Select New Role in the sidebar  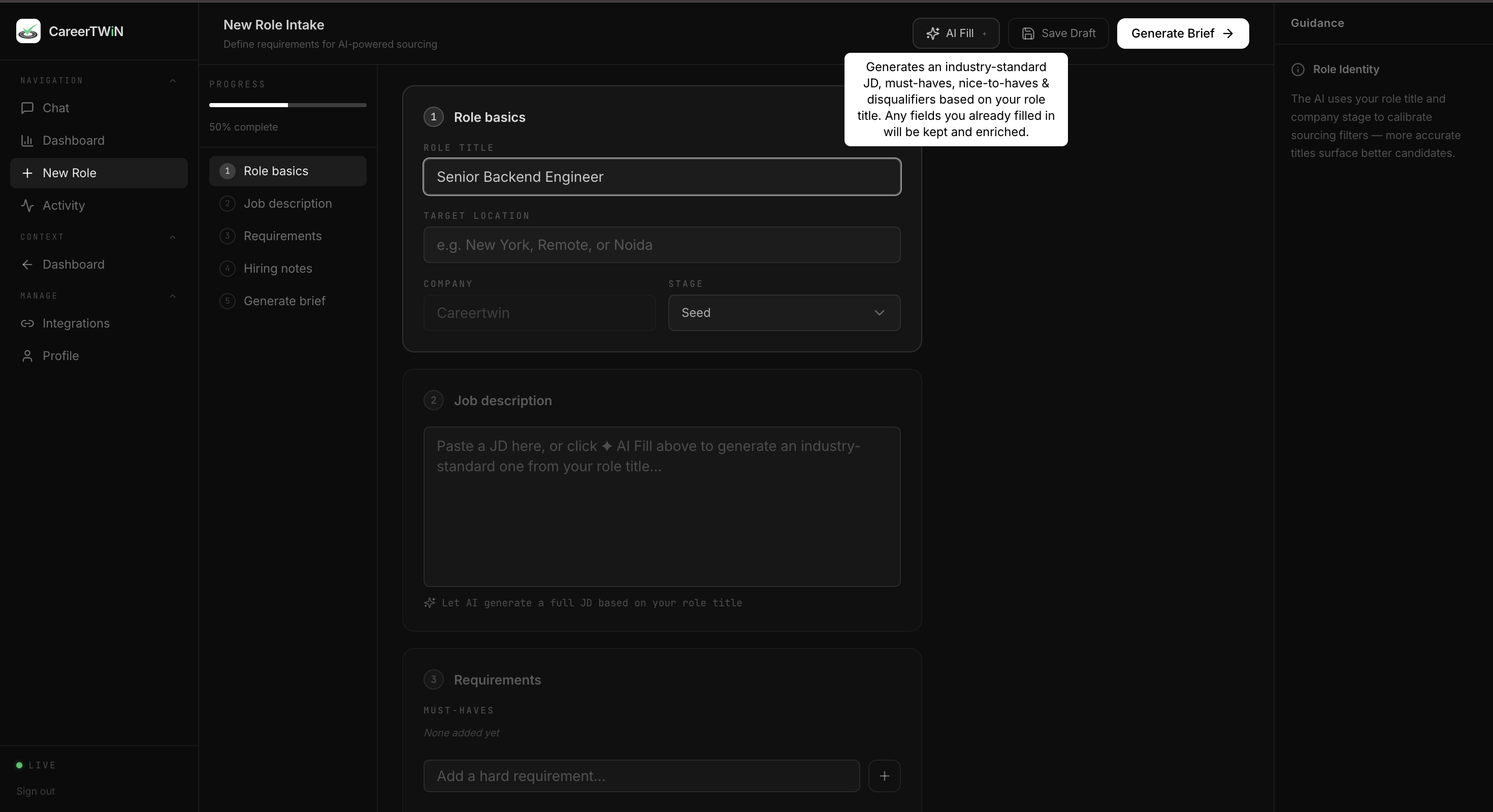pos(99,173)
